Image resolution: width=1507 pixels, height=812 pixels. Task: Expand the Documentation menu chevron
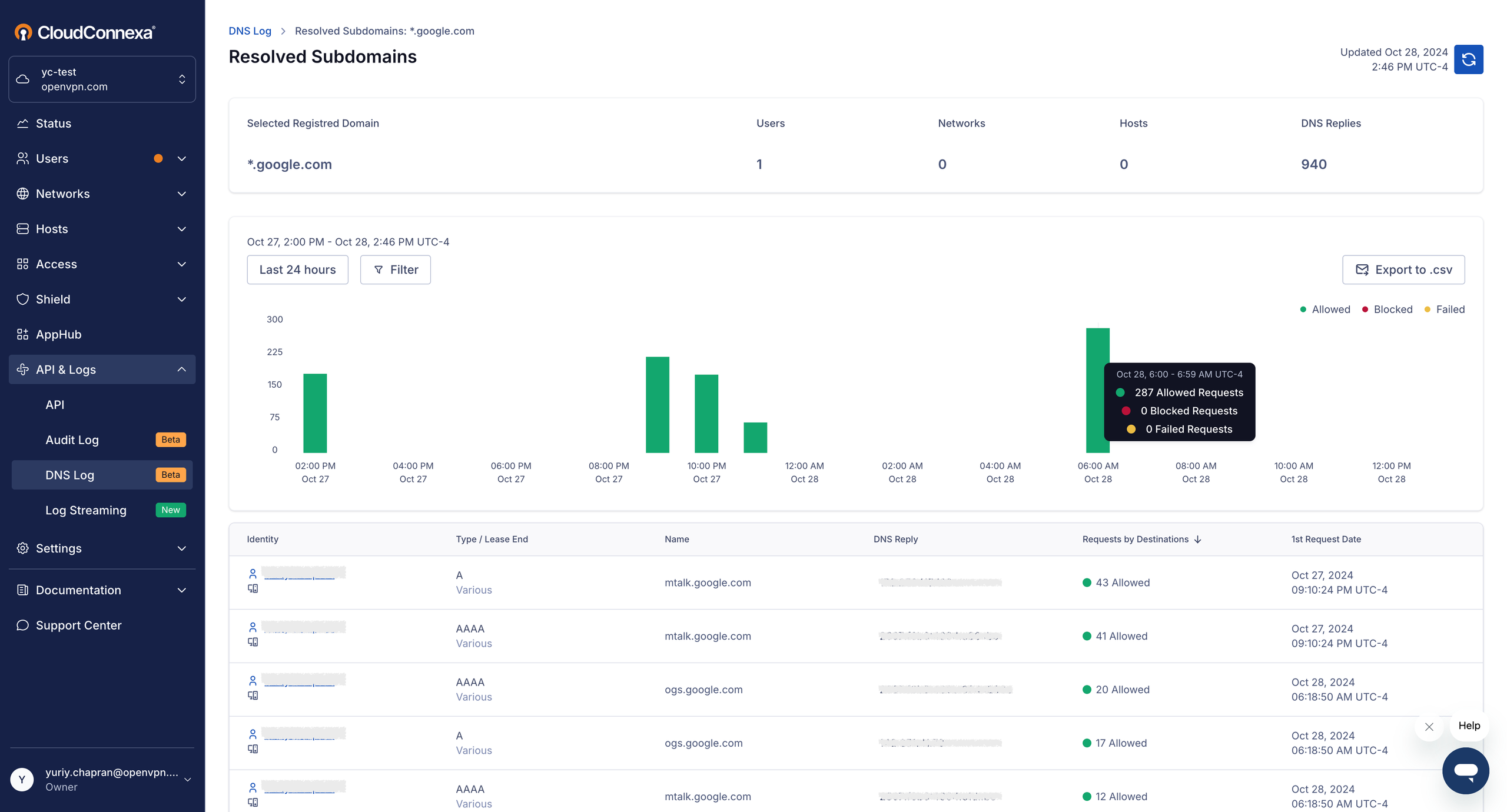[x=181, y=590]
